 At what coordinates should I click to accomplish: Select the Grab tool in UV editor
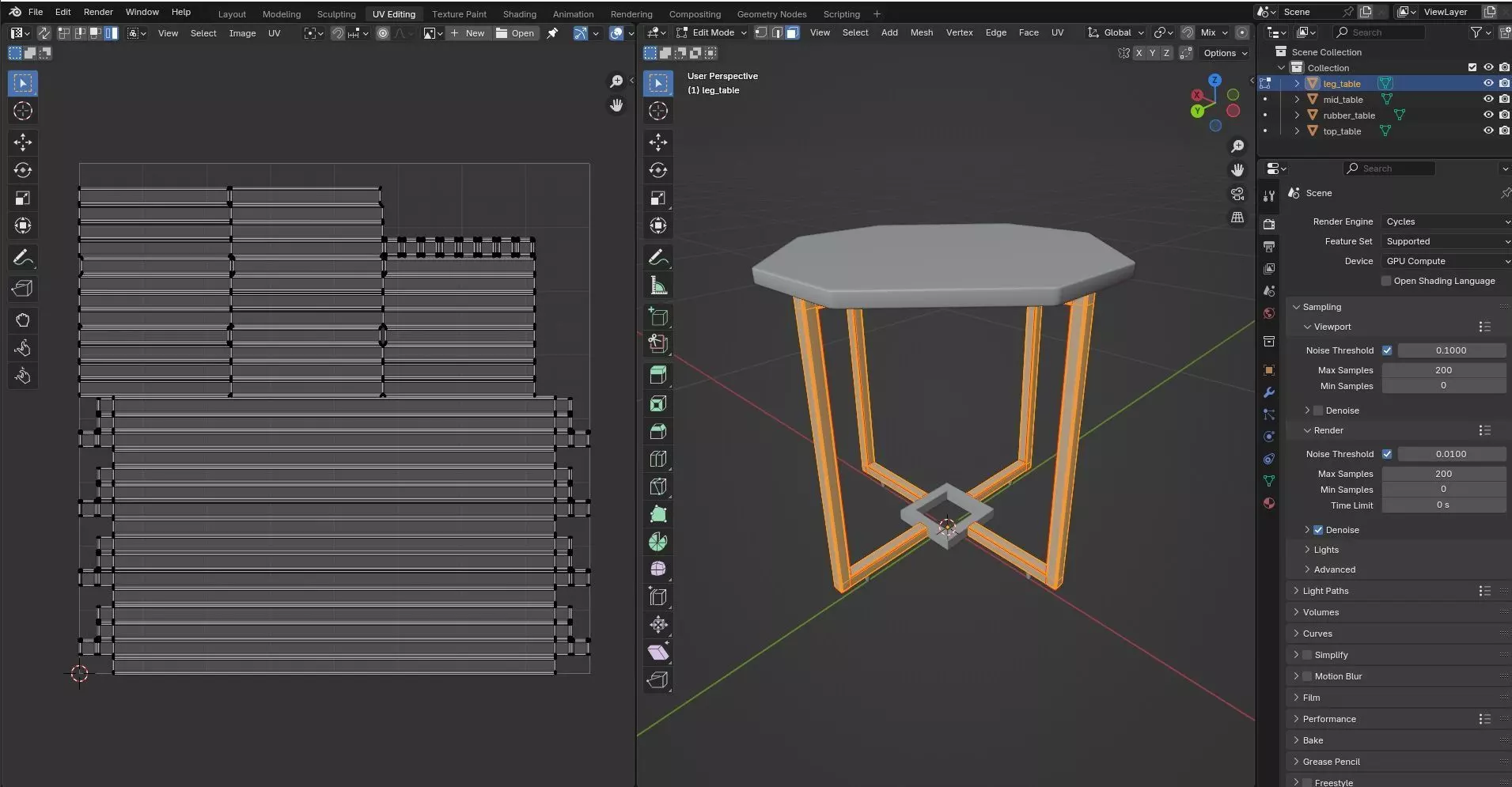click(x=23, y=320)
